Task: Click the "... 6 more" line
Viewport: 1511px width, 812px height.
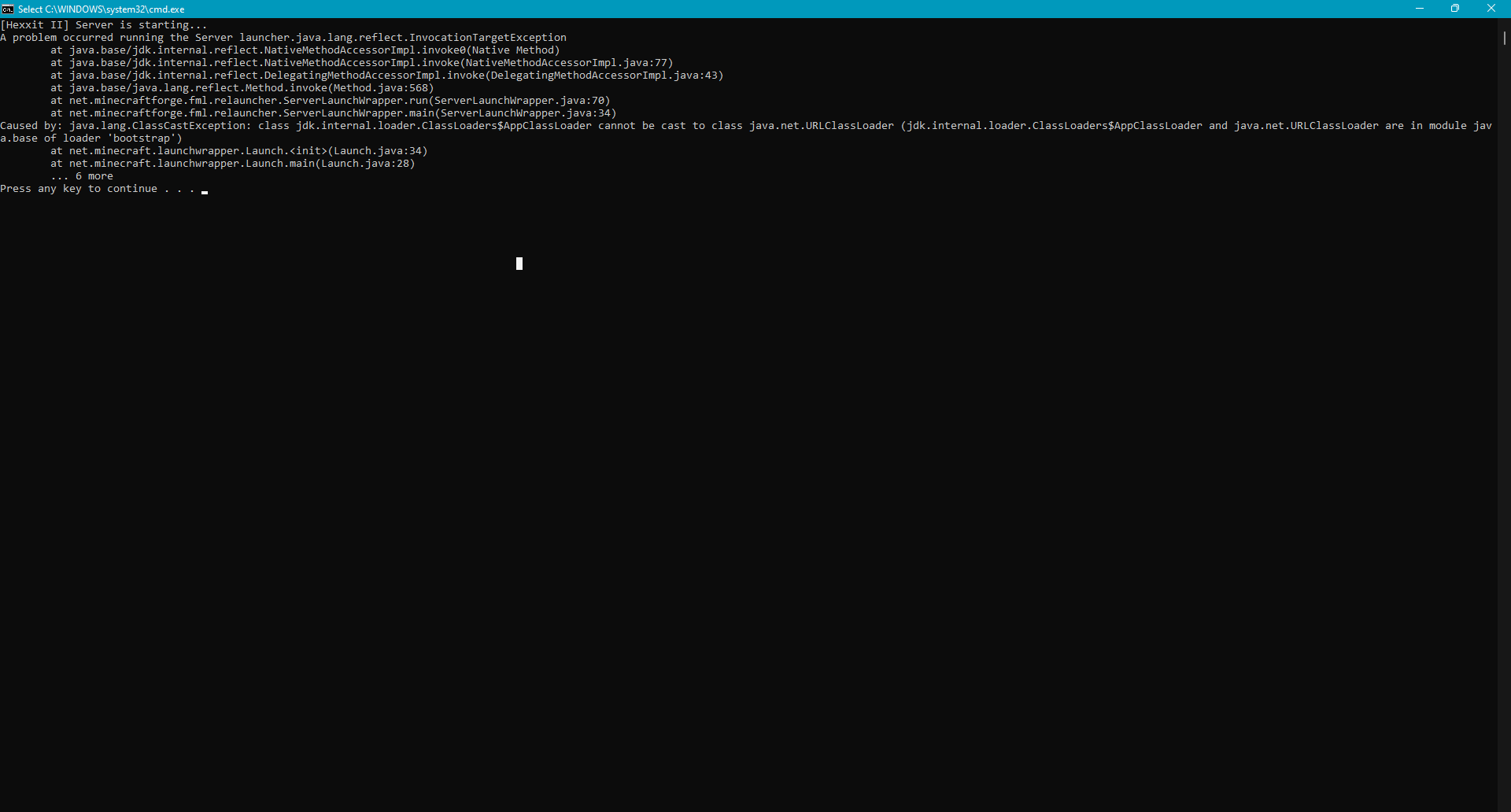Action: pyautogui.click(x=82, y=176)
